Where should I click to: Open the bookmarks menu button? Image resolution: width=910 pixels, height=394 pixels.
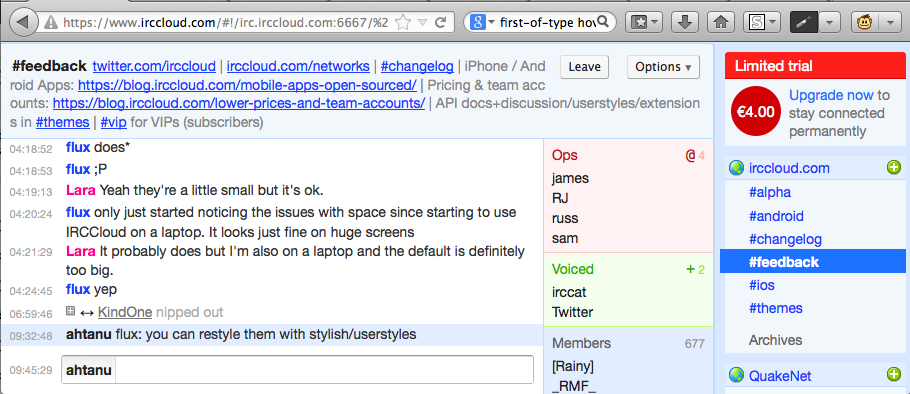(644, 23)
